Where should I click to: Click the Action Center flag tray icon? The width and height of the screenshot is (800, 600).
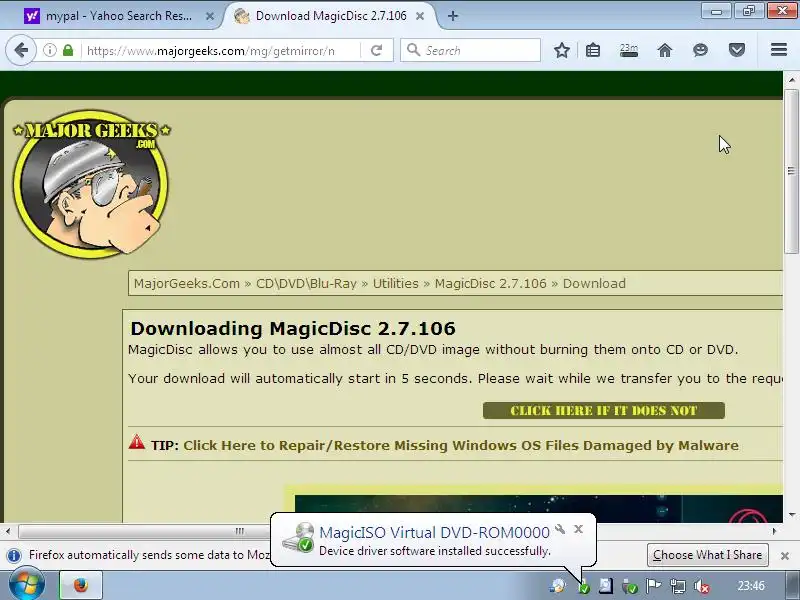pos(654,586)
